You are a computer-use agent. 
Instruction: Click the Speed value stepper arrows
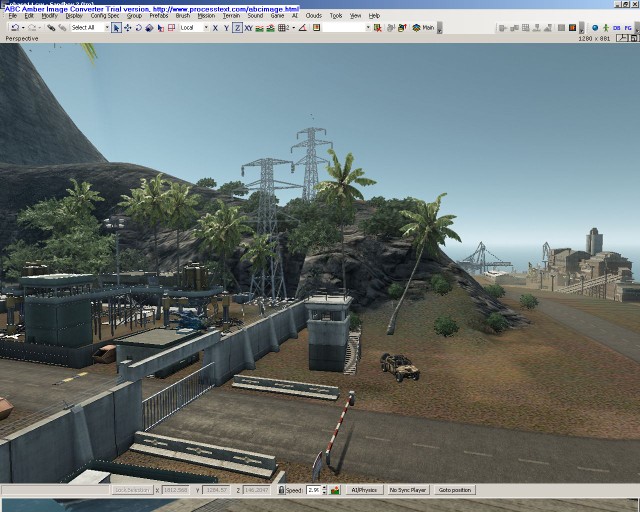click(x=324, y=490)
